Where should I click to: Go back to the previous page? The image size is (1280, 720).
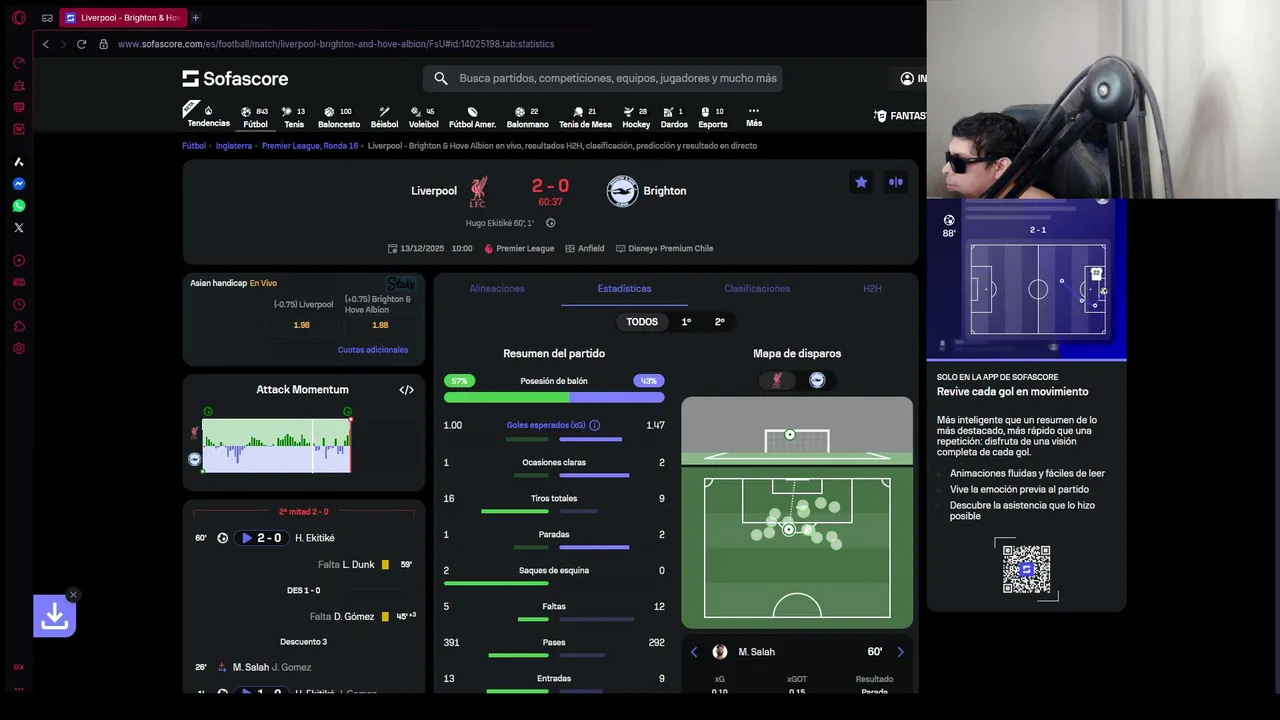pos(45,44)
